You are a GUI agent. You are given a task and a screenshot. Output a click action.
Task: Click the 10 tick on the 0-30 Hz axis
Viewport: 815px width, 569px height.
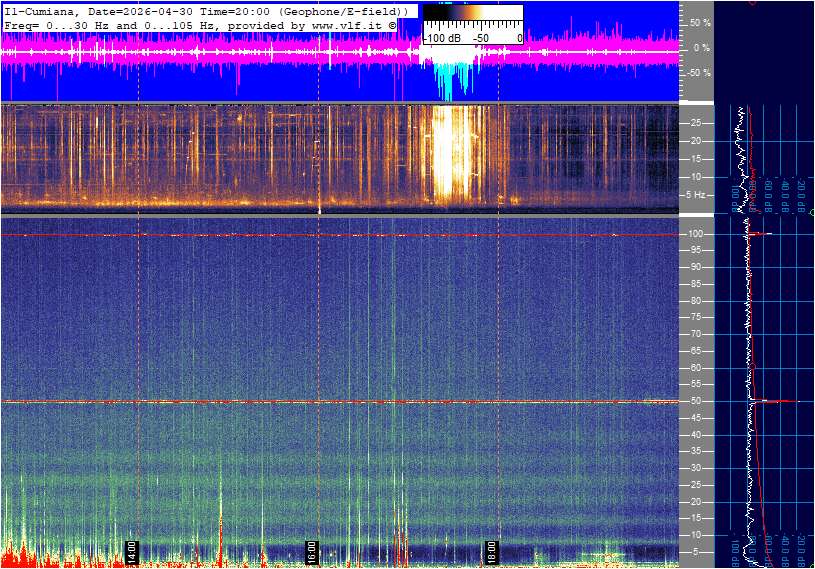point(695,177)
